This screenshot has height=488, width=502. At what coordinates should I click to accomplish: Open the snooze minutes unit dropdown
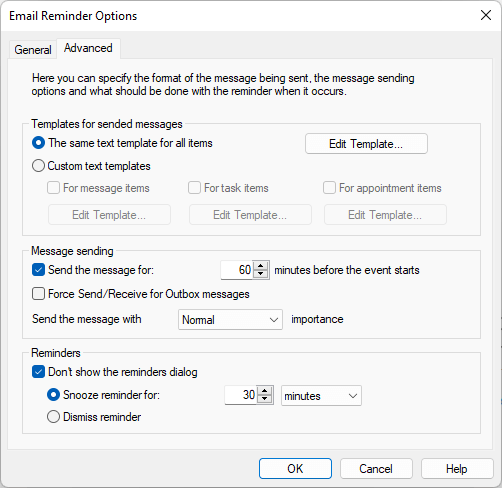click(x=321, y=396)
